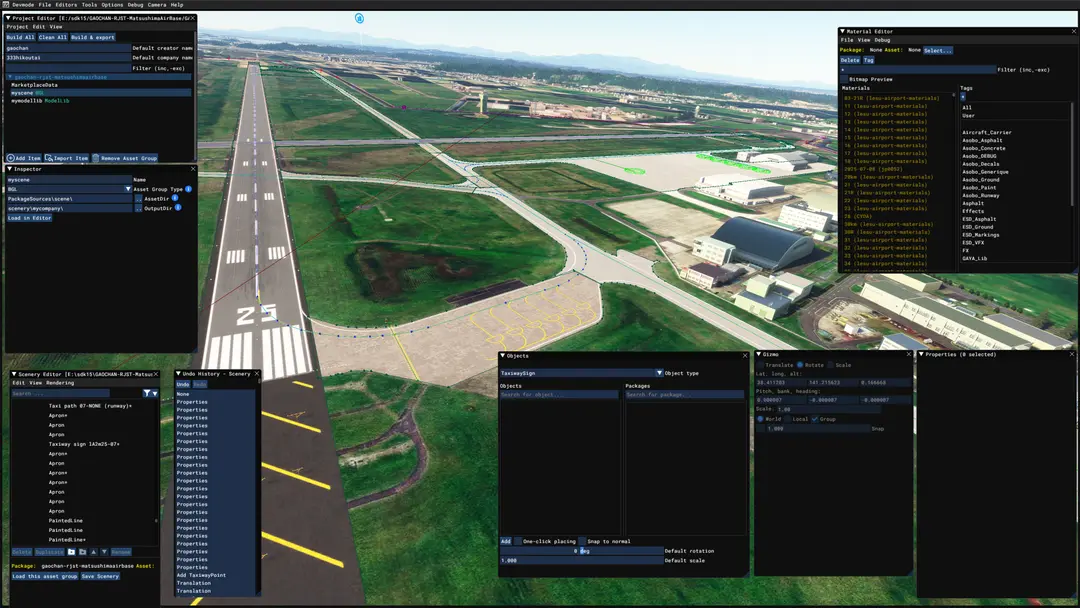The image size is (1080, 608).
Task: Click the move-to-folder icon in Scenery Editor
Action: 82,552
